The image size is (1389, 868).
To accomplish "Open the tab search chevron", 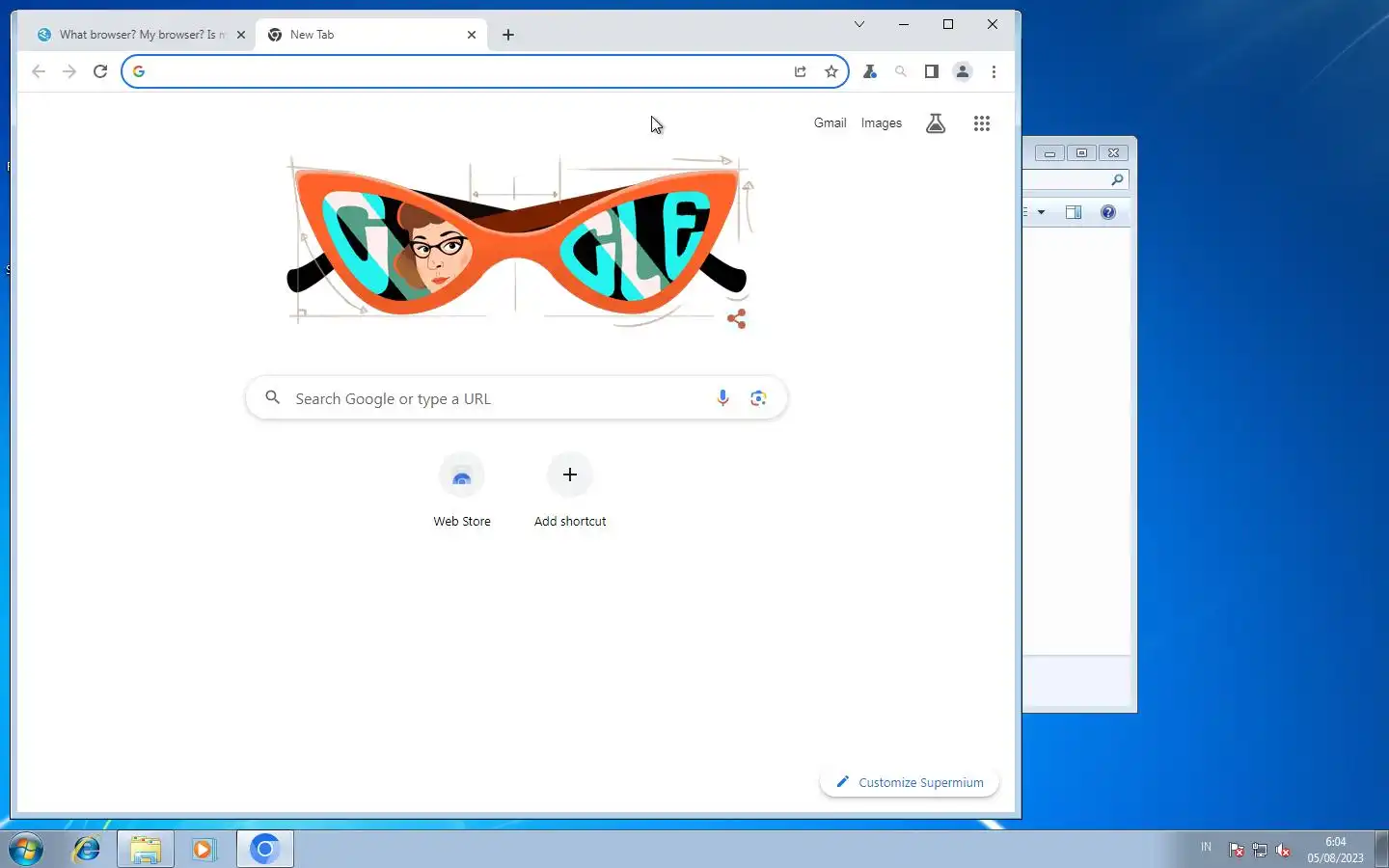I will coord(859,24).
